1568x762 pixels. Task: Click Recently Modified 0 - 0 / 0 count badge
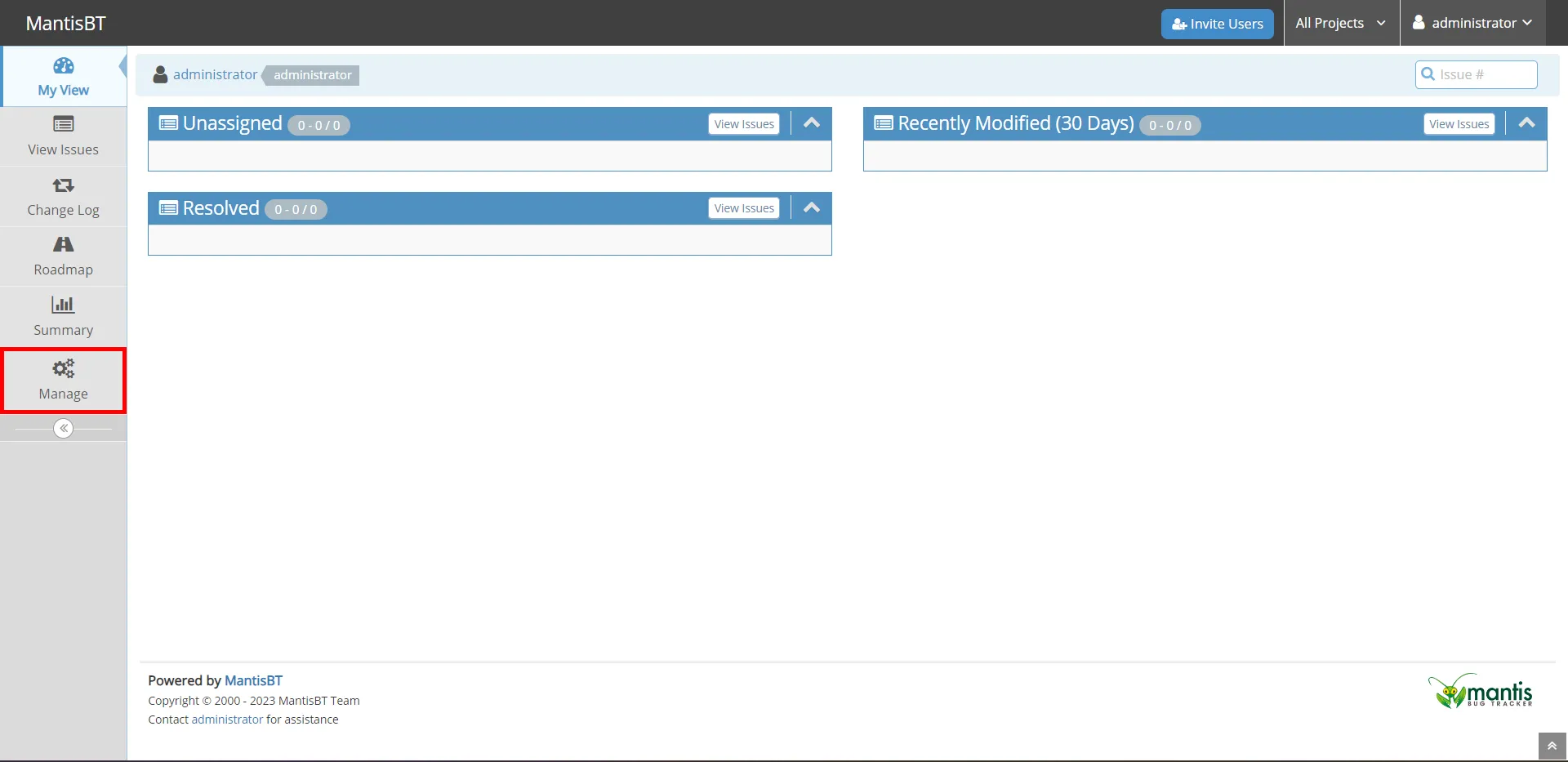pos(1170,126)
